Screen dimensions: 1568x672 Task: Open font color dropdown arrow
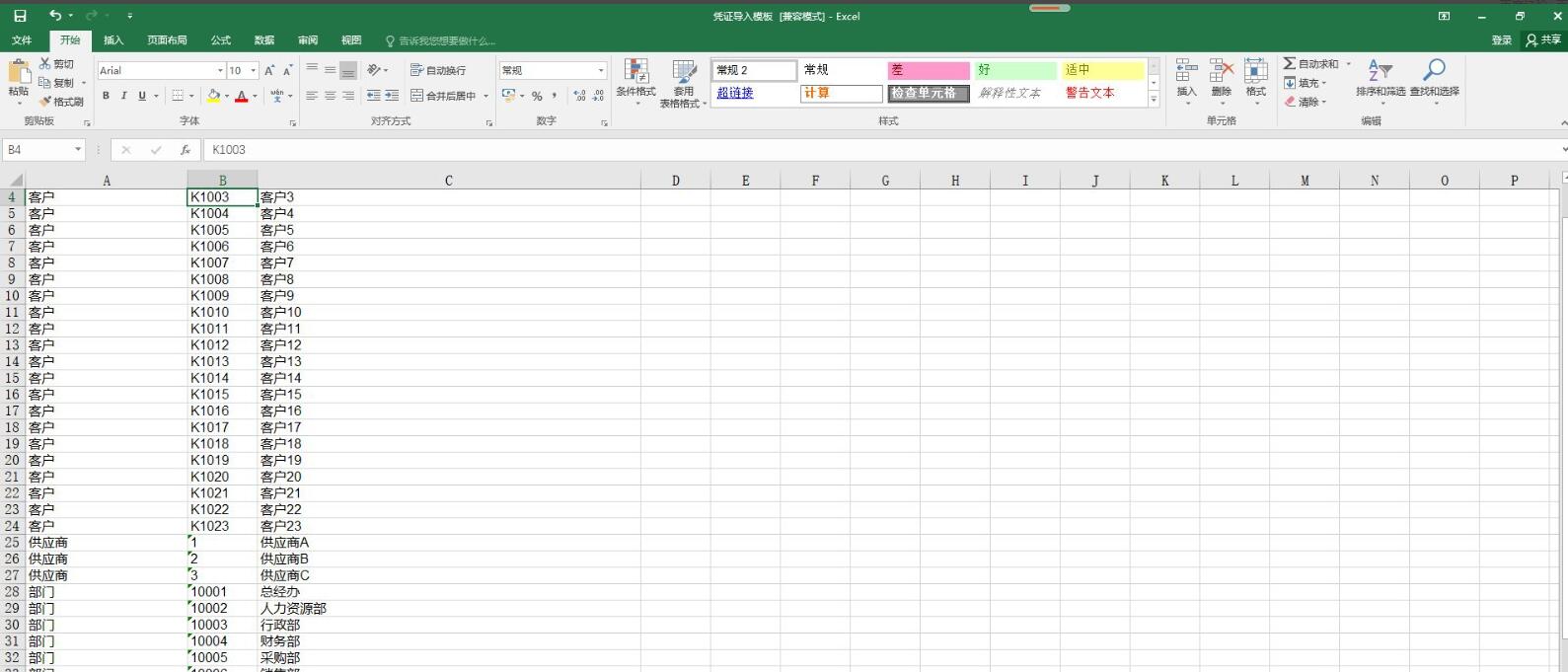(x=255, y=97)
